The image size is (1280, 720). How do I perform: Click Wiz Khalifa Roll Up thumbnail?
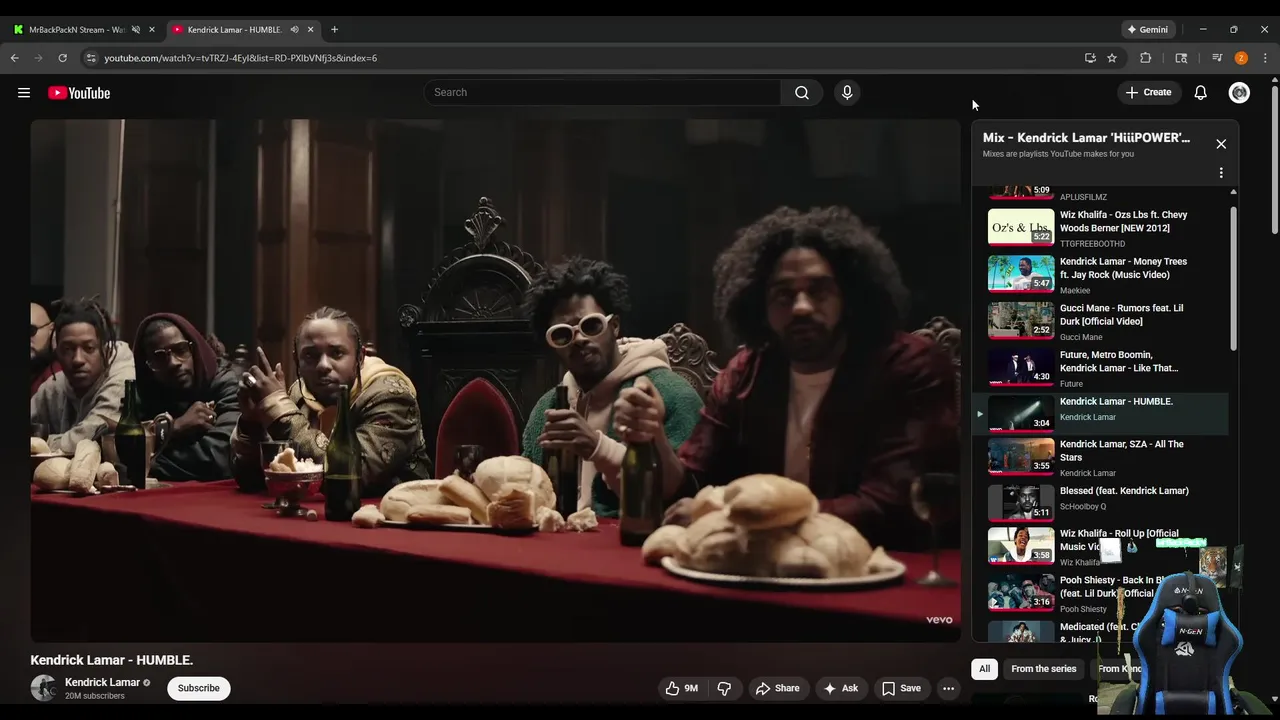(x=1021, y=545)
